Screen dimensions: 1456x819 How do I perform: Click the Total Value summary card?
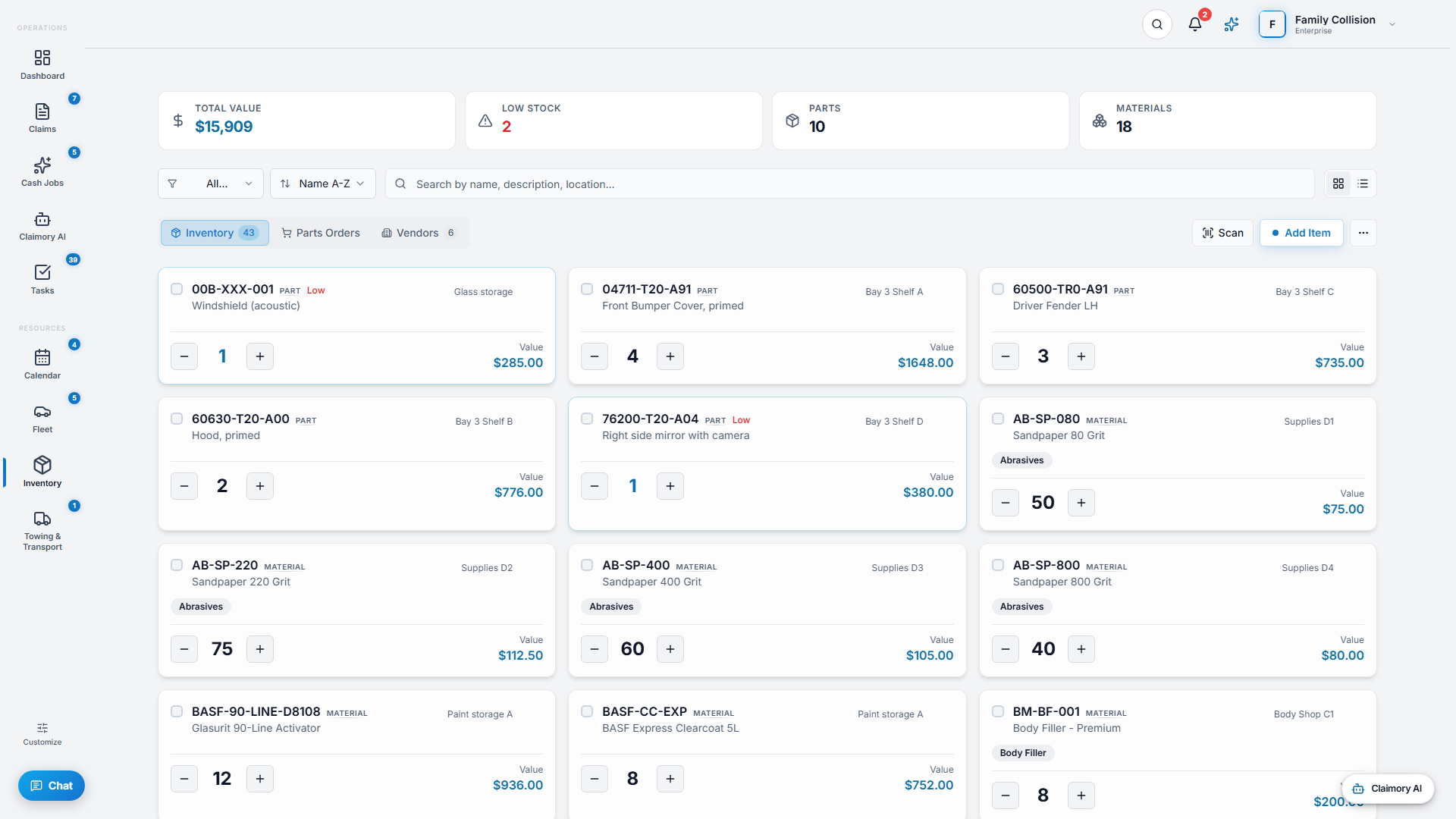click(x=306, y=121)
